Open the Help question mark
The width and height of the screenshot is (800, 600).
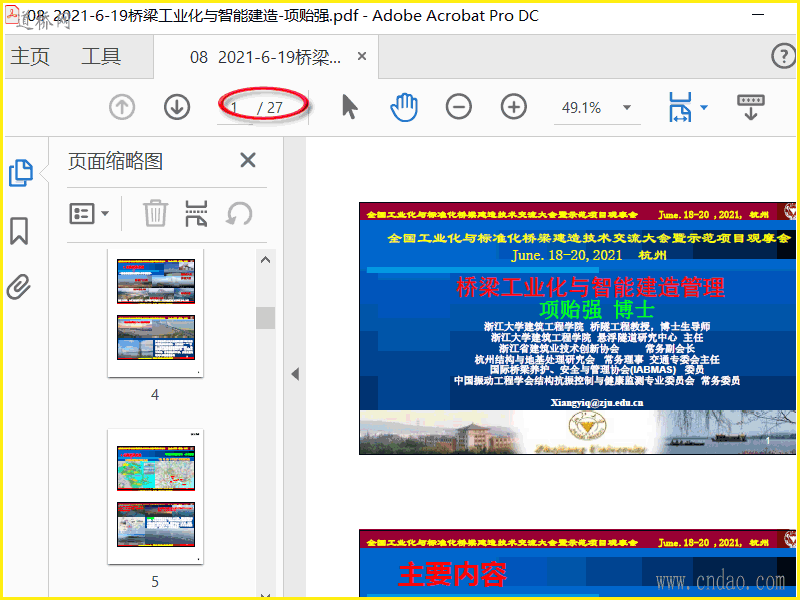point(783,56)
